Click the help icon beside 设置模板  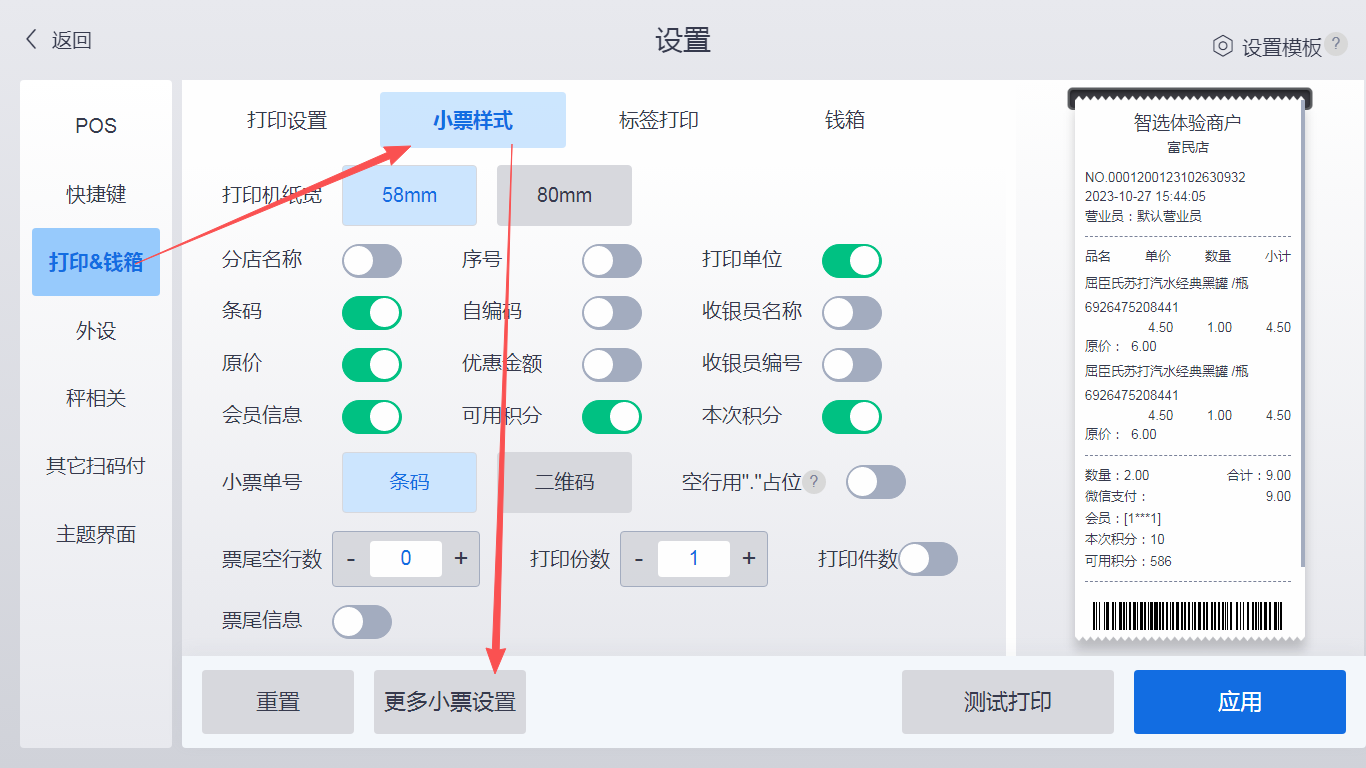(x=1336, y=44)
